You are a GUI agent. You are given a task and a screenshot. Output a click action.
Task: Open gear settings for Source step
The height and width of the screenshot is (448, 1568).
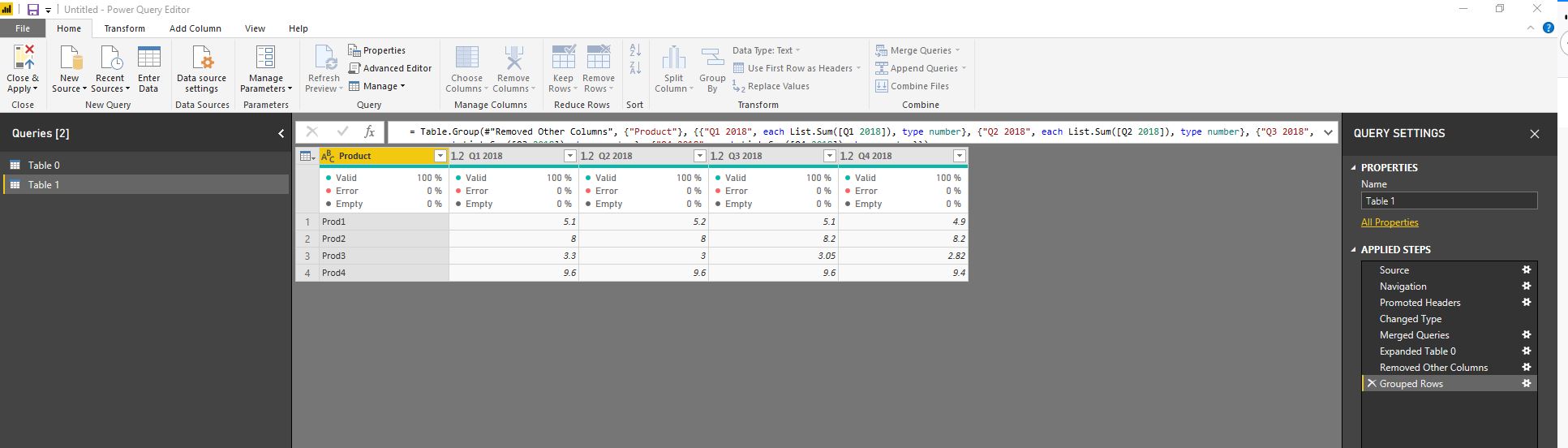coord(1526,270)
